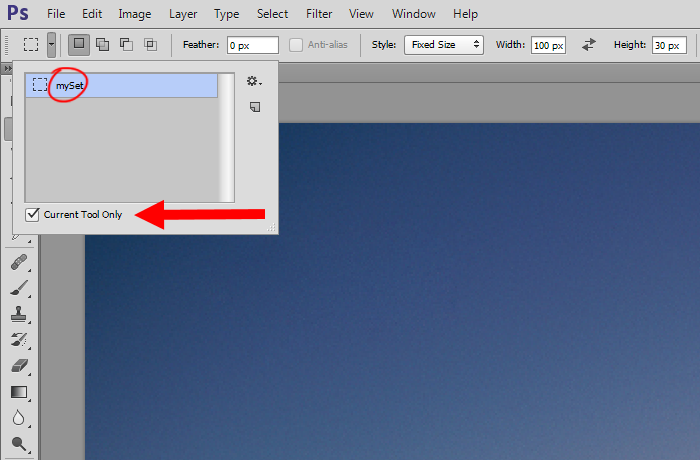This screenshot has height=460, width=700.
Task: Click the Feather label
Action: click(x=201, y=45)
